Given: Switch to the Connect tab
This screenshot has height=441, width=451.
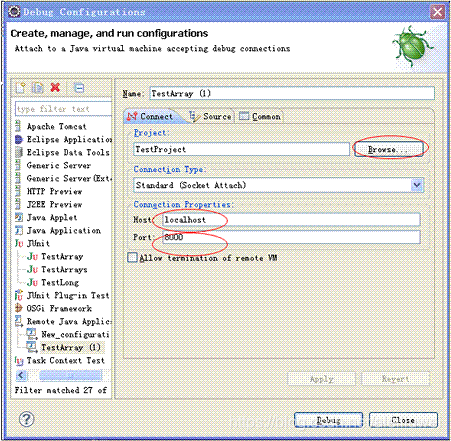Looking at the screenshot, I should (150, 116).
